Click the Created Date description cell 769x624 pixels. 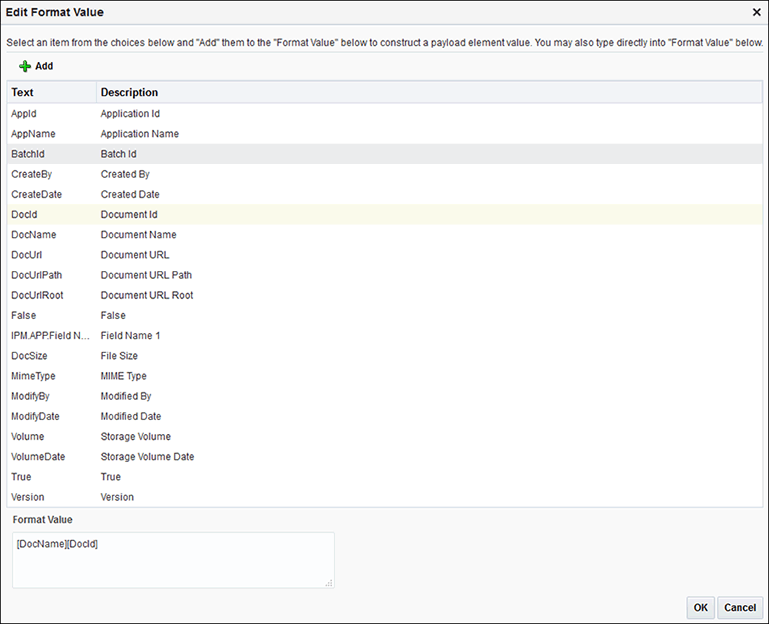click(130, 194)
